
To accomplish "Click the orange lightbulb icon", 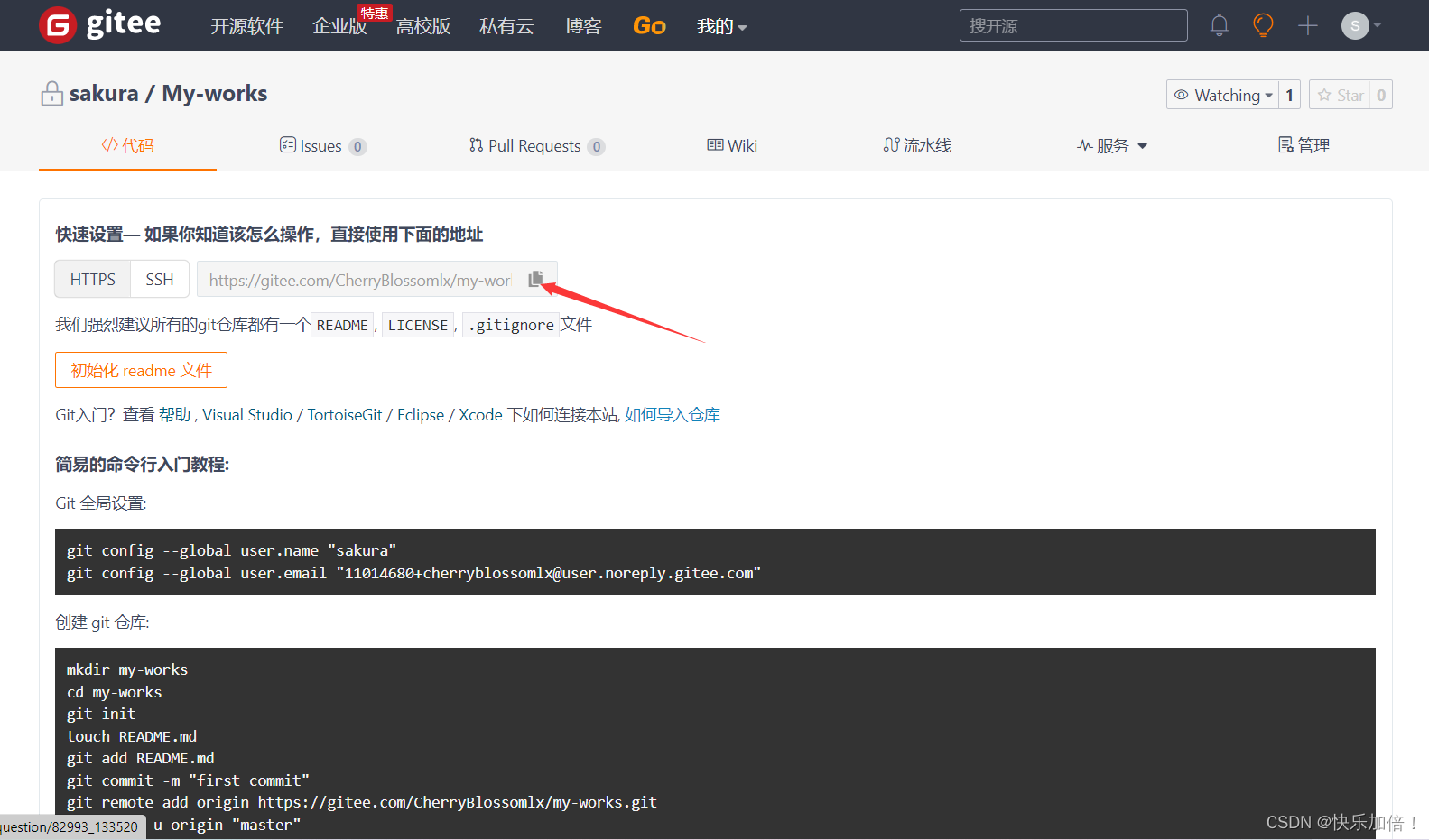I will 1263,25.
